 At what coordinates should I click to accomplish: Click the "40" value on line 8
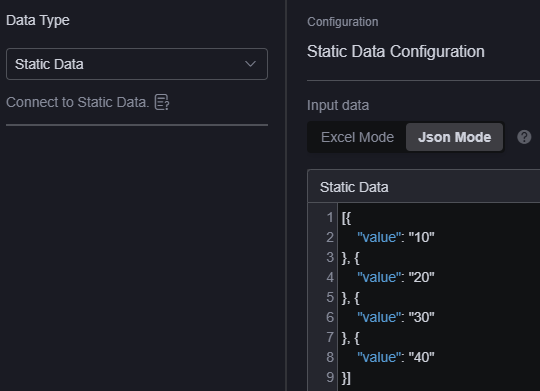422,357
